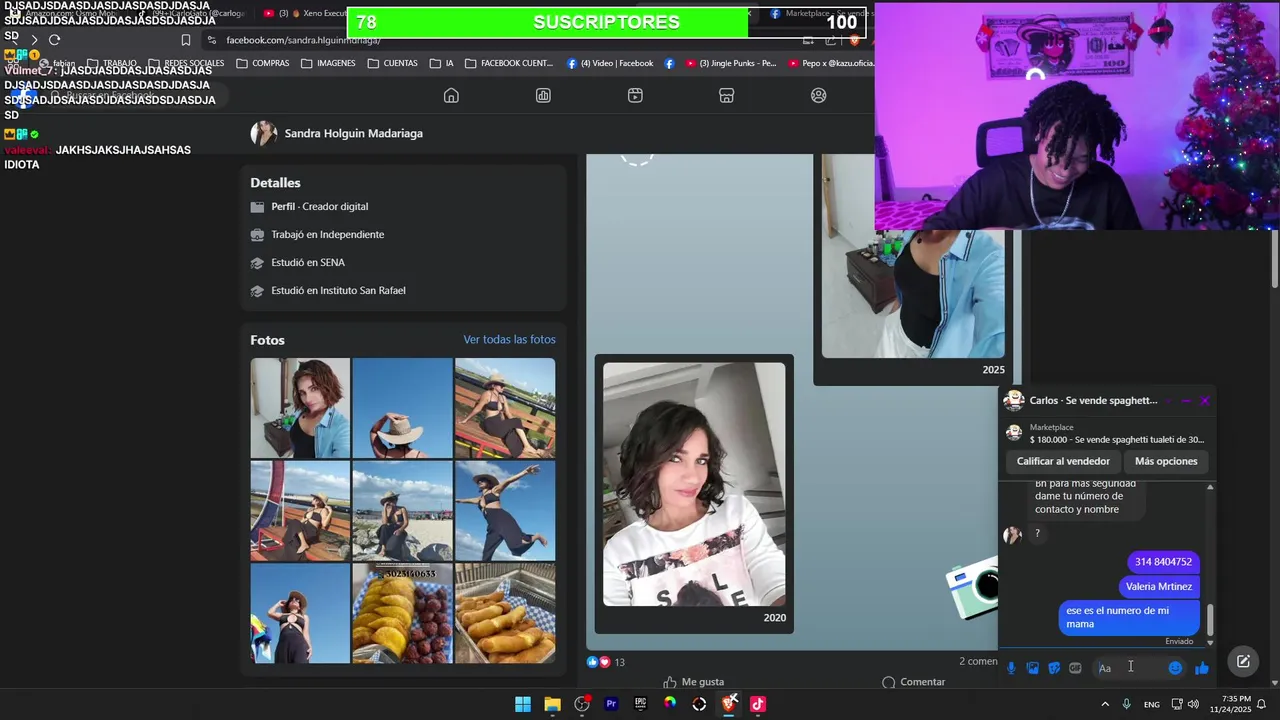
Task: Click the microphone icon in system tray
Action: coord(1127,704)
